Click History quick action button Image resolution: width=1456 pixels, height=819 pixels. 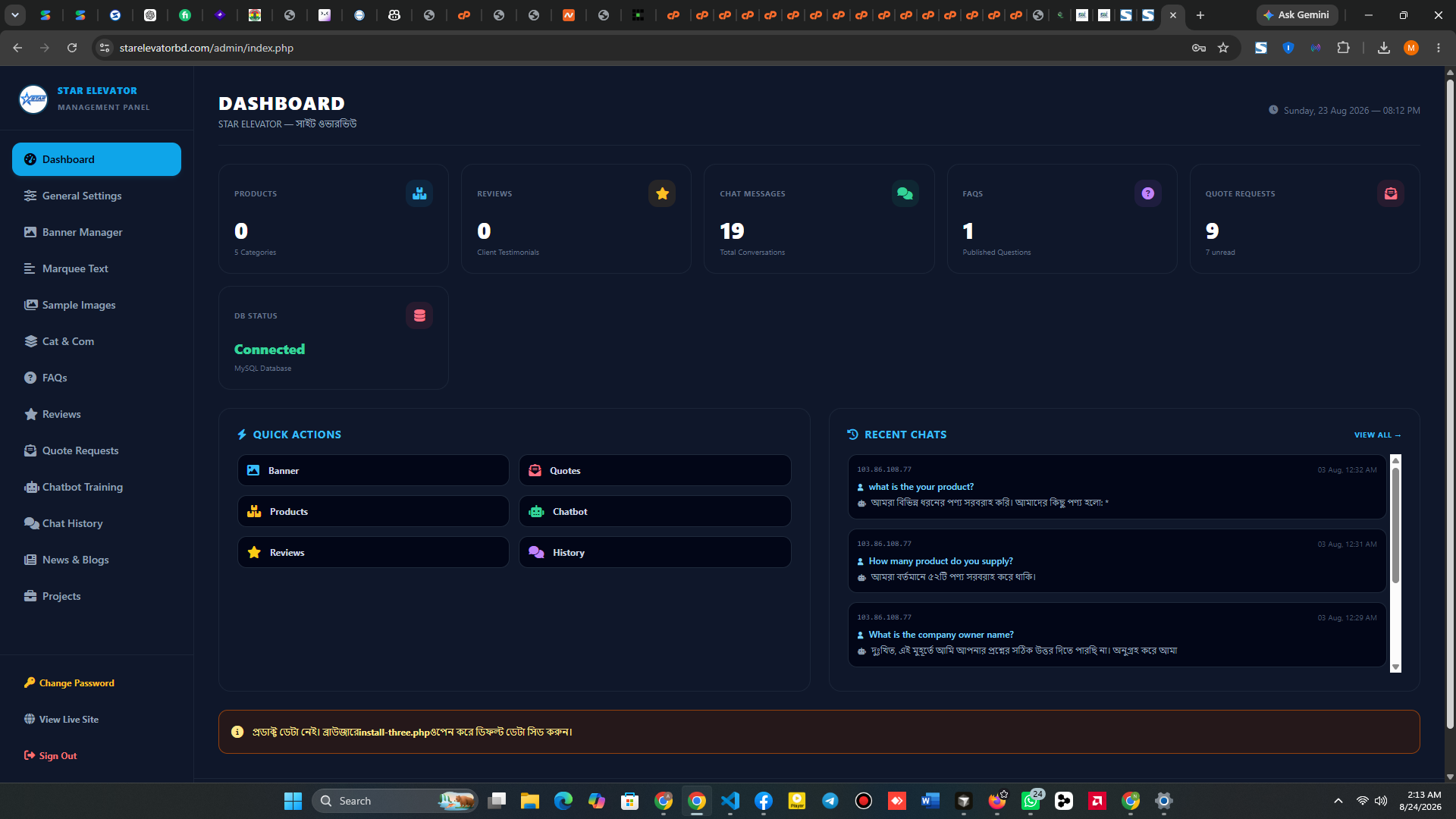[654, 552]
